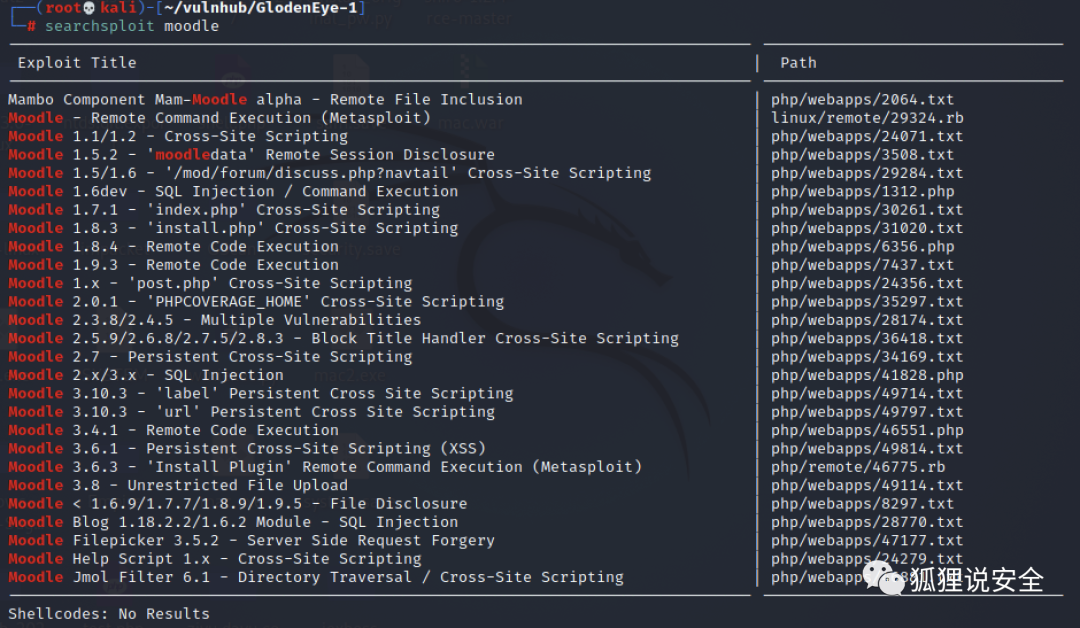Click 'Moodle 2.0.1 - PHPCOVERAGE_HOME Cross-Site Scripting'
Image resolution: width=1080 pixels, height=628 pixels.
click(256, 302)
